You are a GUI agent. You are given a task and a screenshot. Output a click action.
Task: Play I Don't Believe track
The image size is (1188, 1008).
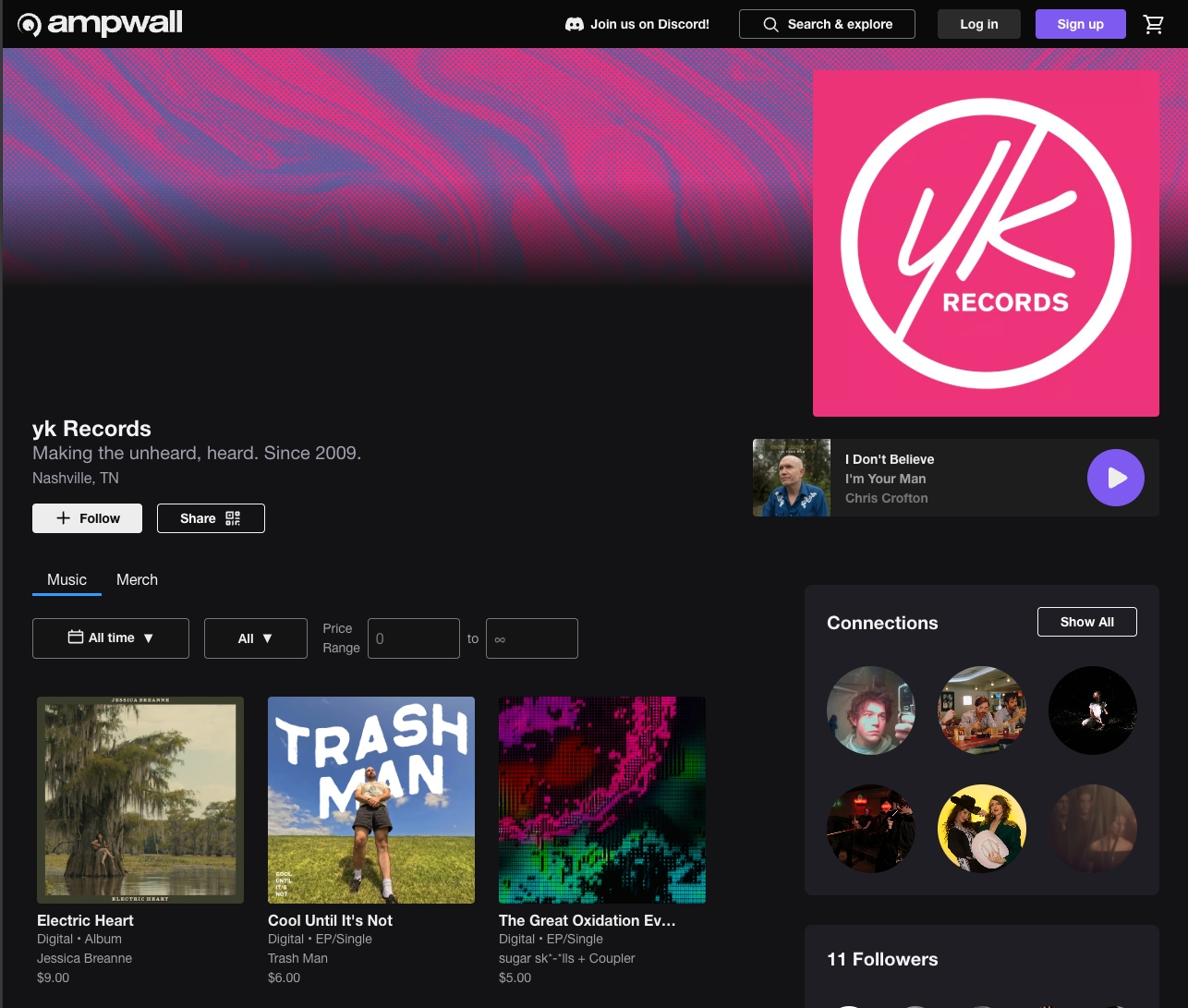1115,478
